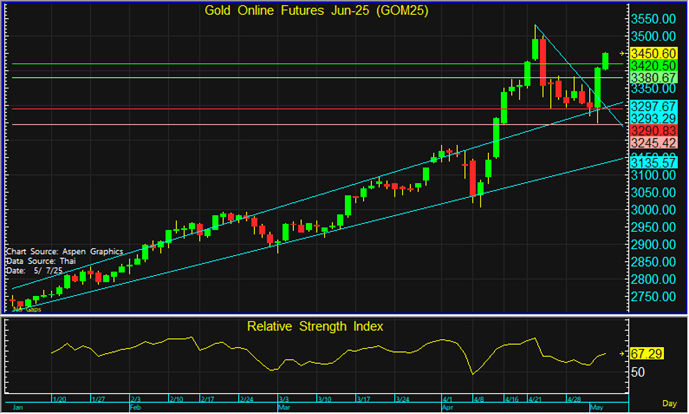This screenshot has width=689, height=414.
Task: Click the chart title Gold Online Futures Jun-25
Action: [x=313, y=11]
